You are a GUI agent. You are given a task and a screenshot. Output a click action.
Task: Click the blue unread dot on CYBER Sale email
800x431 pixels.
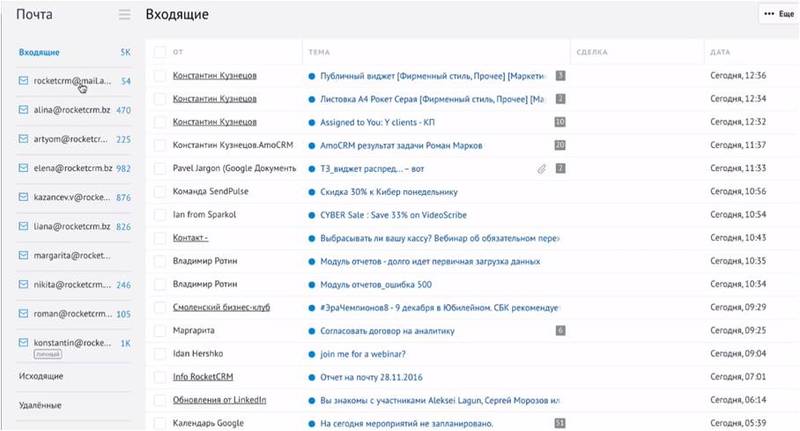pos(312,215)
